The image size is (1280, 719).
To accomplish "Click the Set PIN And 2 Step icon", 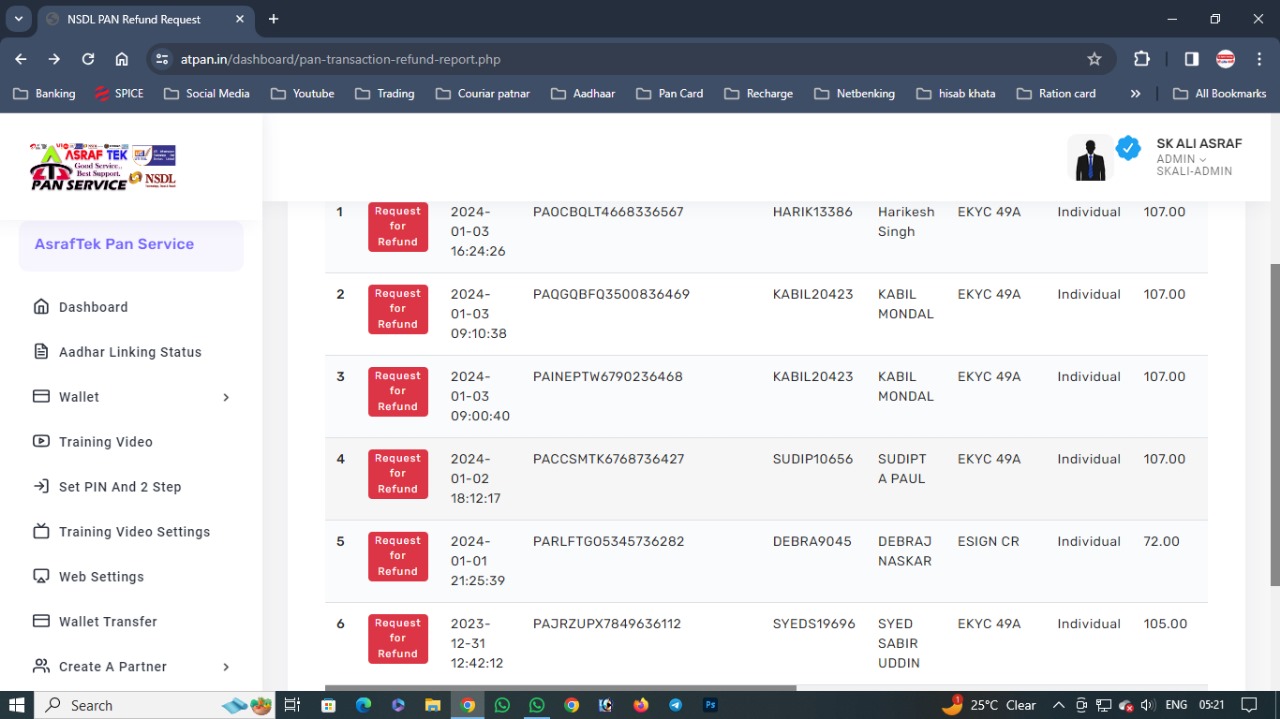I will pyautogui.click(x=41, y=487).
